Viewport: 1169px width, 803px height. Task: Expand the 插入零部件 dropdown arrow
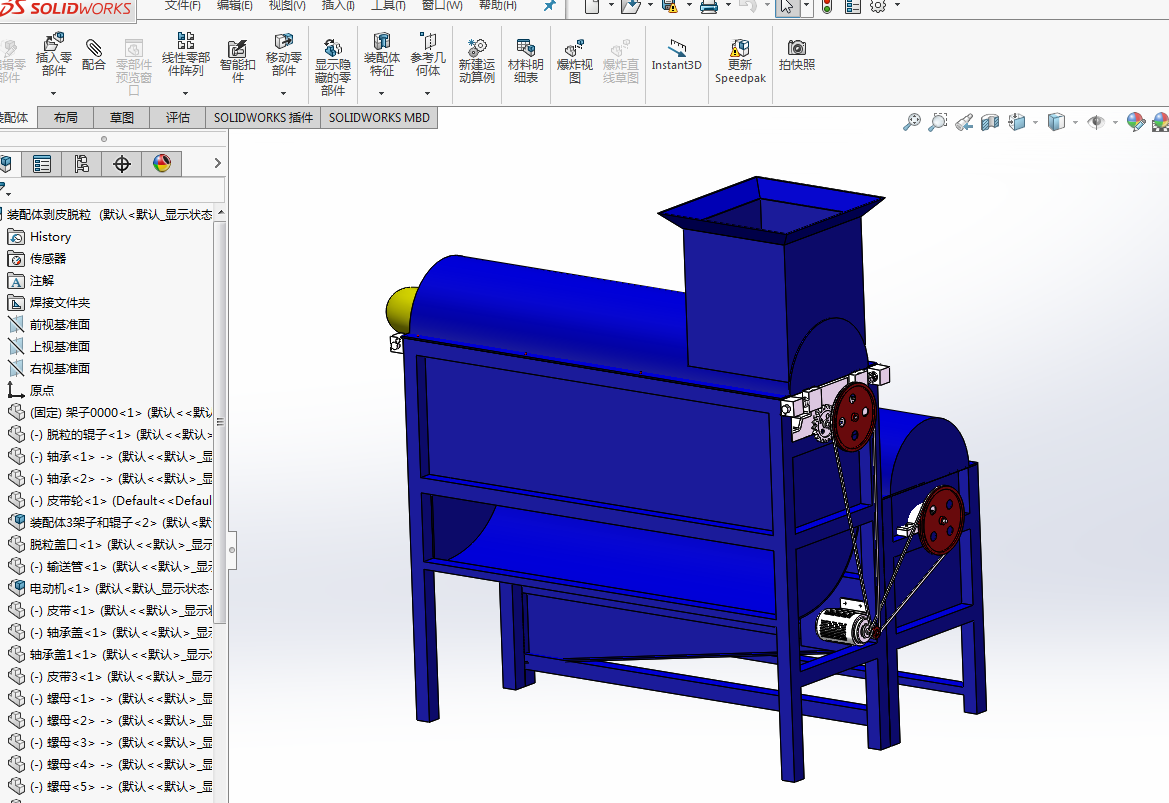tap(53, 93)
